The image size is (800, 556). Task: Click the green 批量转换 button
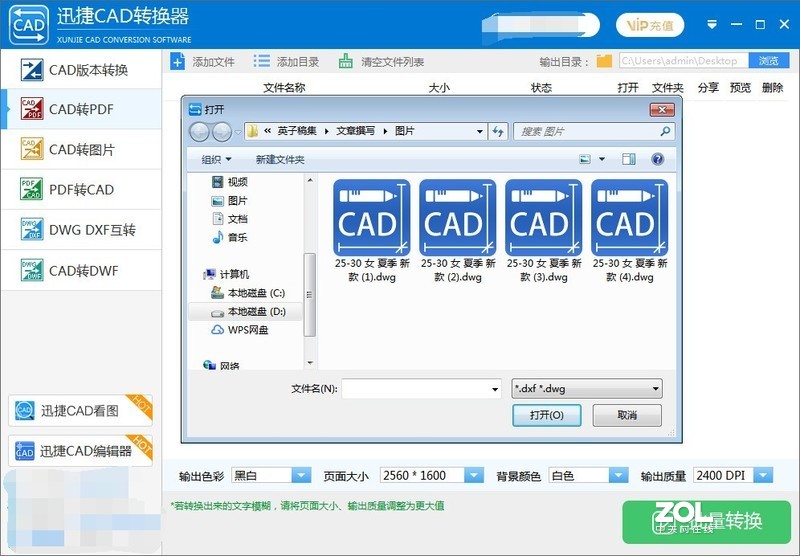point(707,522)
